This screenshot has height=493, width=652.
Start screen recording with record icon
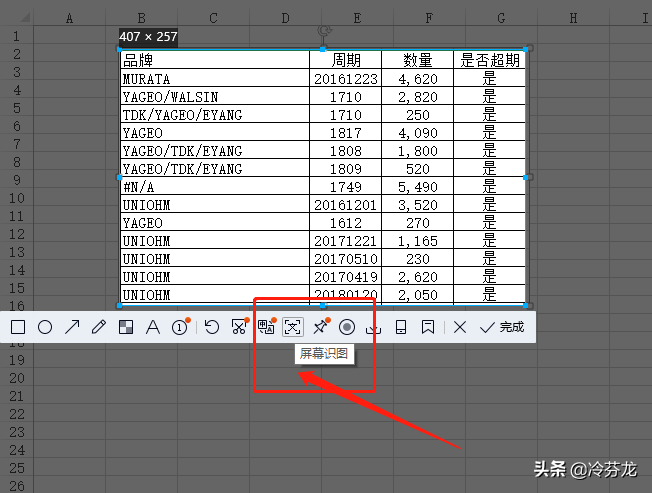click(x=347, y=328)
